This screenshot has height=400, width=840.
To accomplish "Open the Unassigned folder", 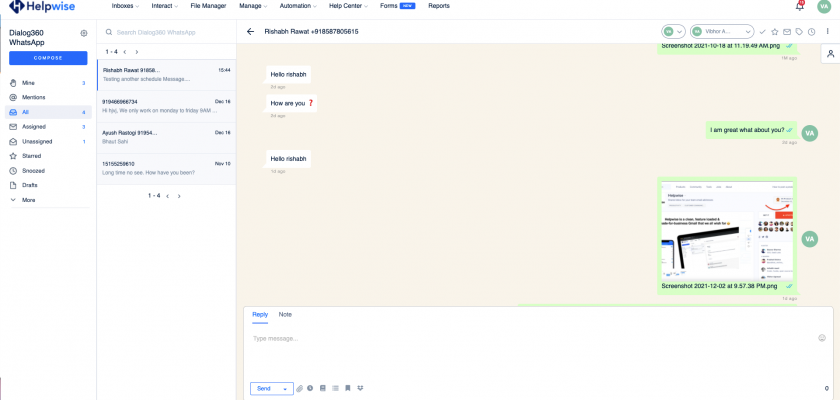I will point(37,141).
